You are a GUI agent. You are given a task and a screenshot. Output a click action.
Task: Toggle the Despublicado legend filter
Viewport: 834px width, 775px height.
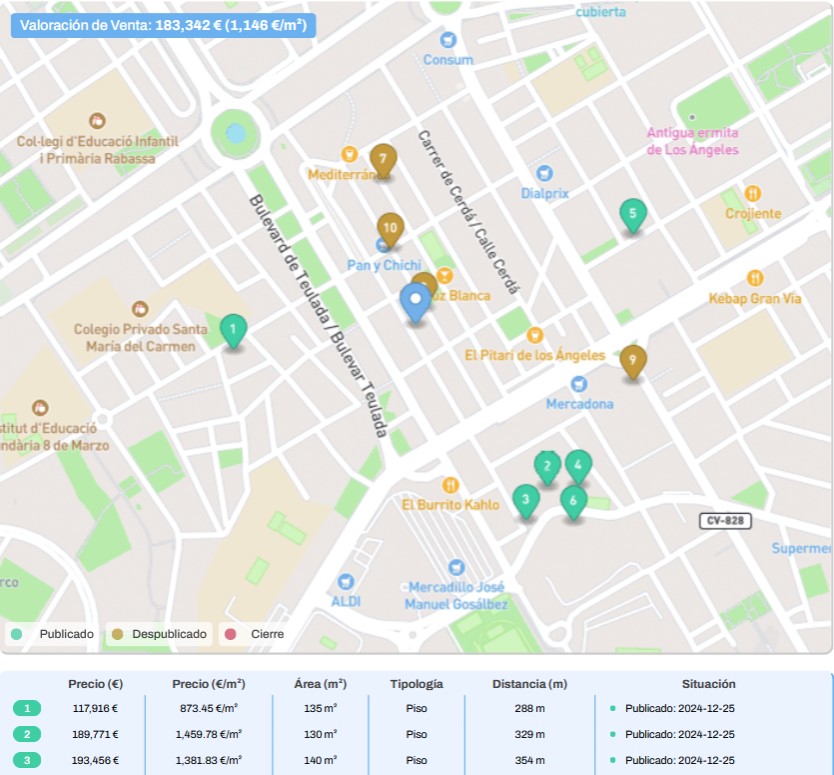click(x=160, y=634)
